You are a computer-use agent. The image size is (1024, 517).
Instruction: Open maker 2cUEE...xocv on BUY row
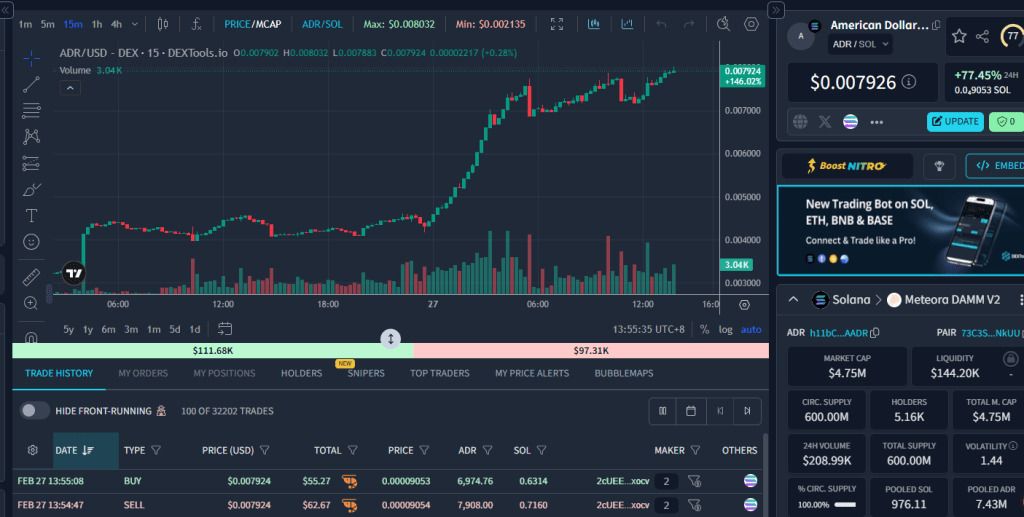[x=622, y=481]
